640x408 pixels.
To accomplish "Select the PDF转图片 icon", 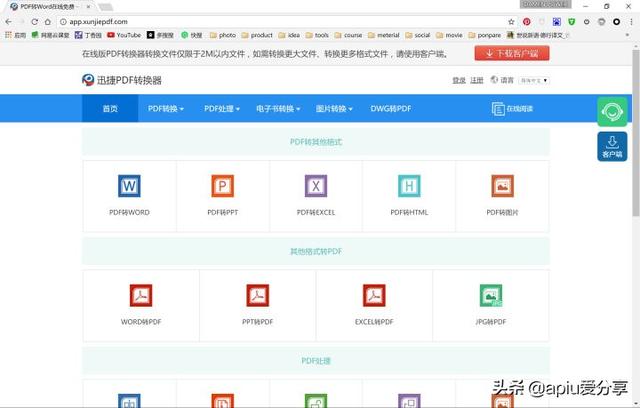I will click(502, 186).
